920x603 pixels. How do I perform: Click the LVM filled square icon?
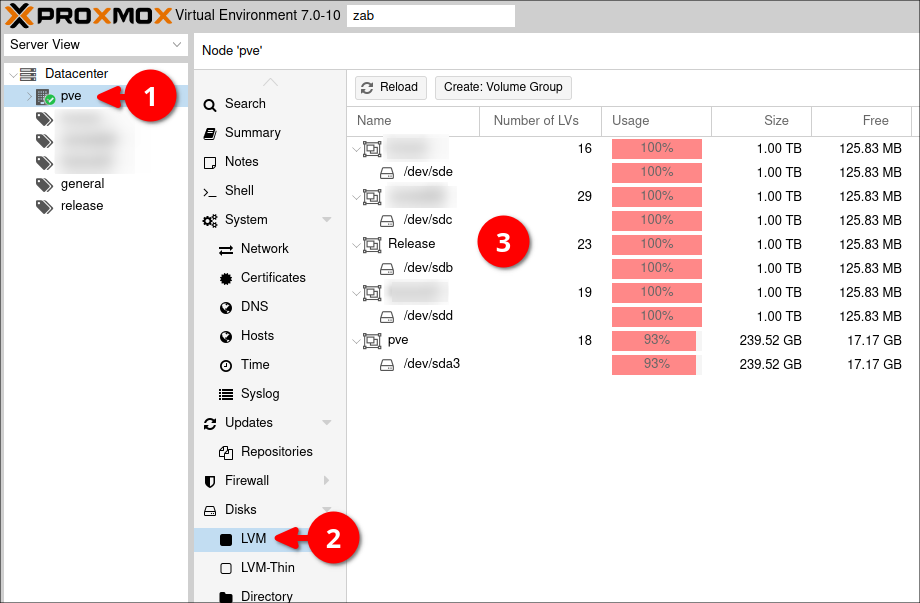click(x=226, y=540)
